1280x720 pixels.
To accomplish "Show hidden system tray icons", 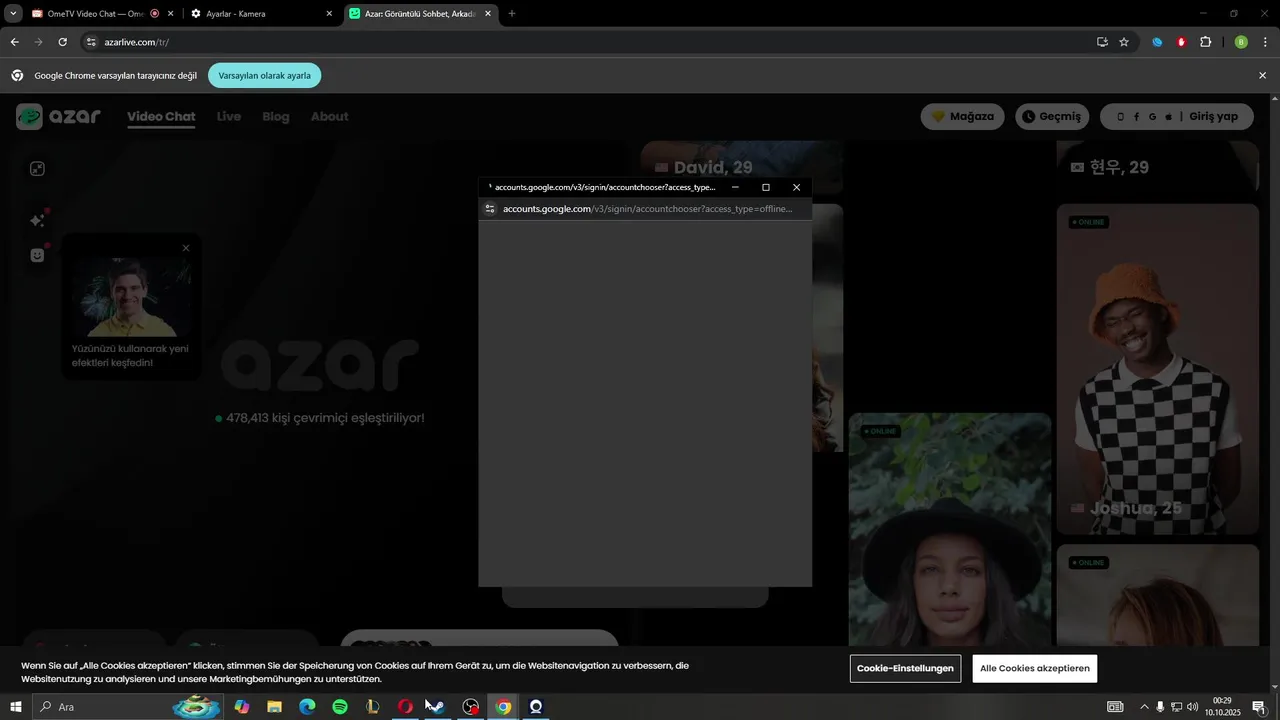I will 1144,707.
